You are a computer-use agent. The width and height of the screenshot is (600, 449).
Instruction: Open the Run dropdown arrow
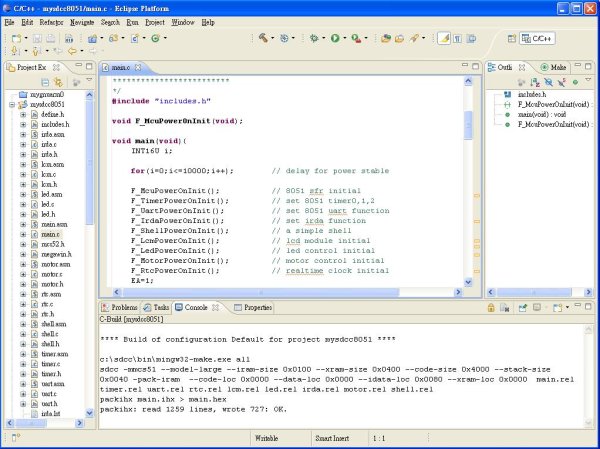pos(345,38)
